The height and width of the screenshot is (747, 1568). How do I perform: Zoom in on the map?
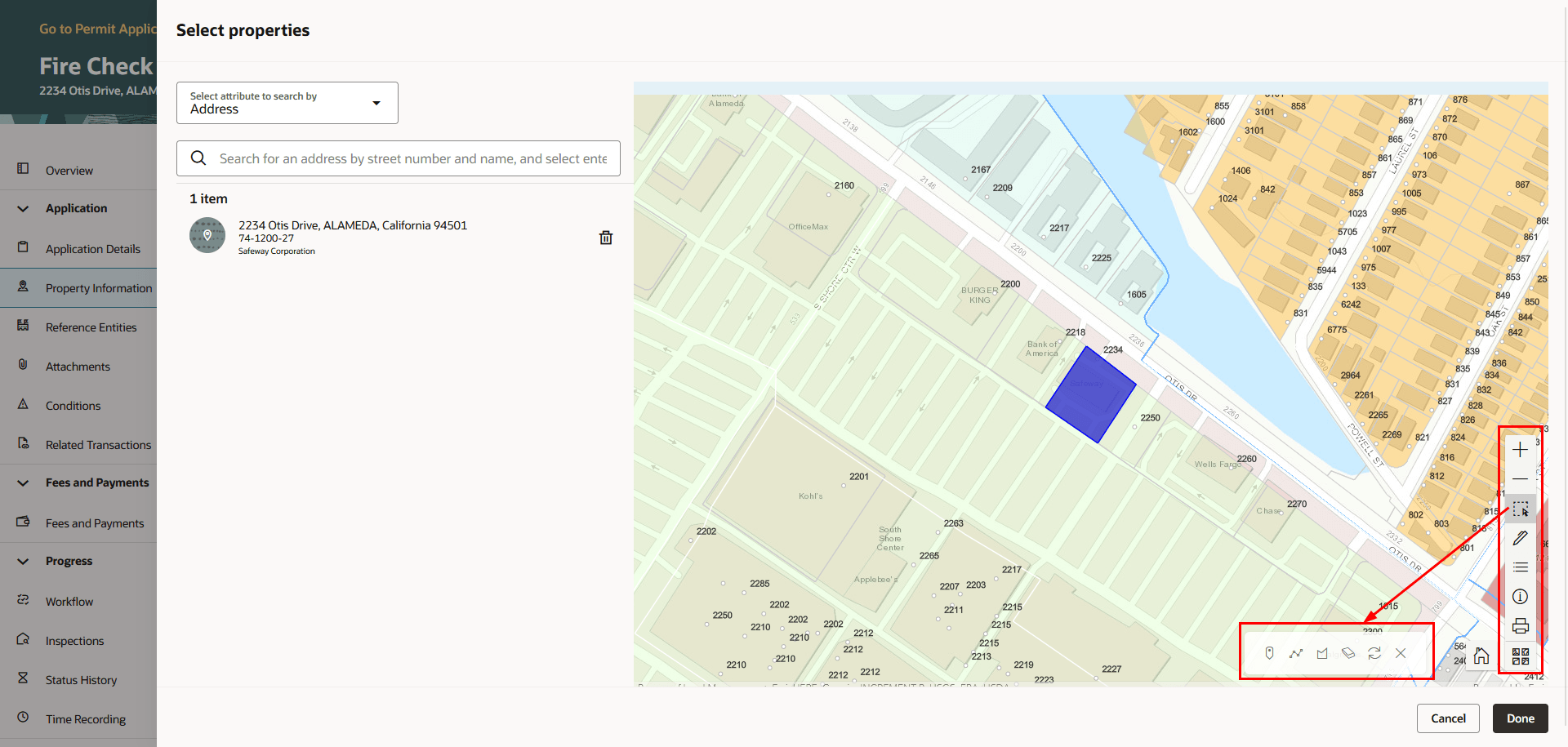[1521, 449]
